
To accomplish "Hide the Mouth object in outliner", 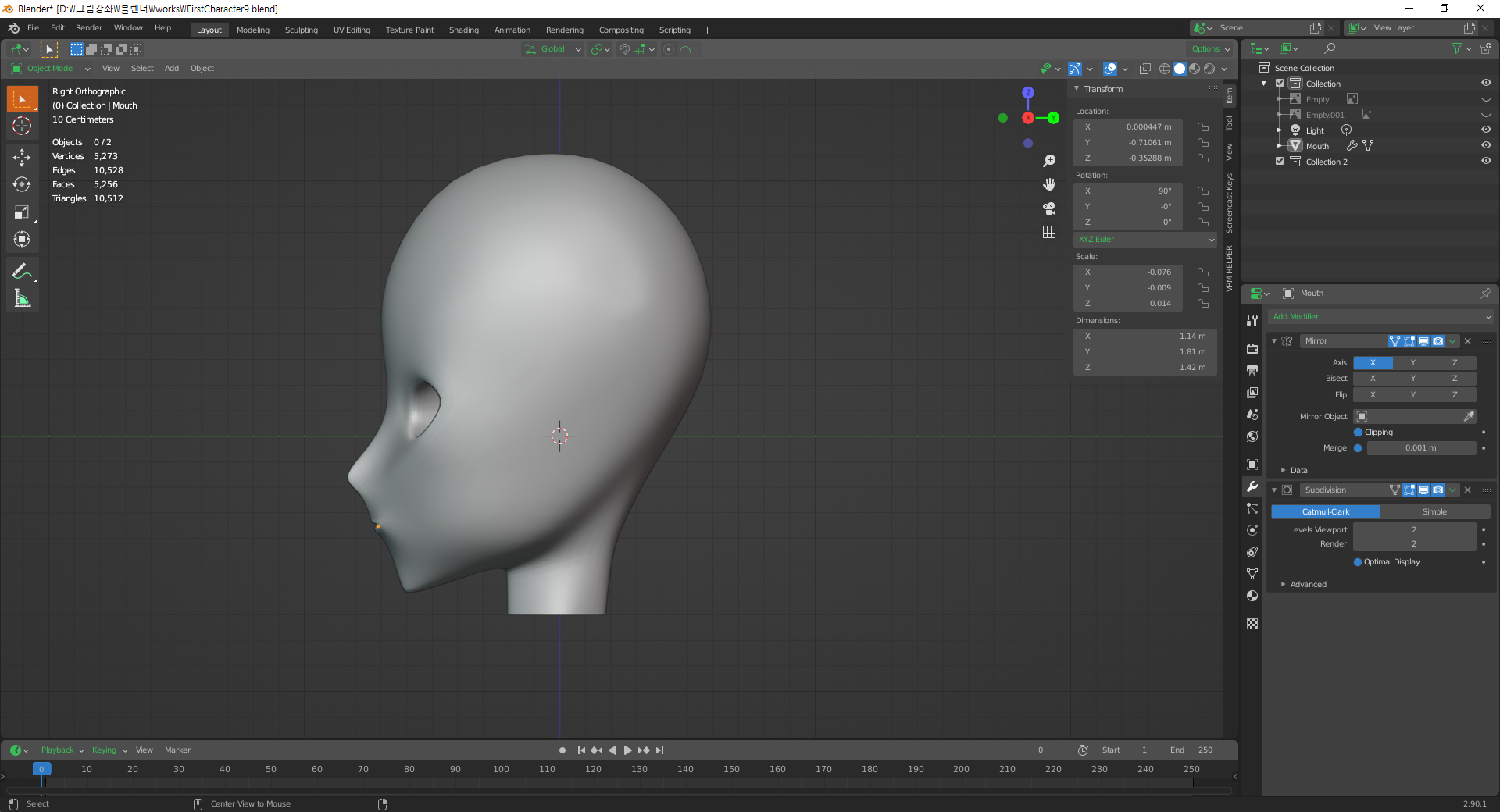I will click(x=1485, y=146).
